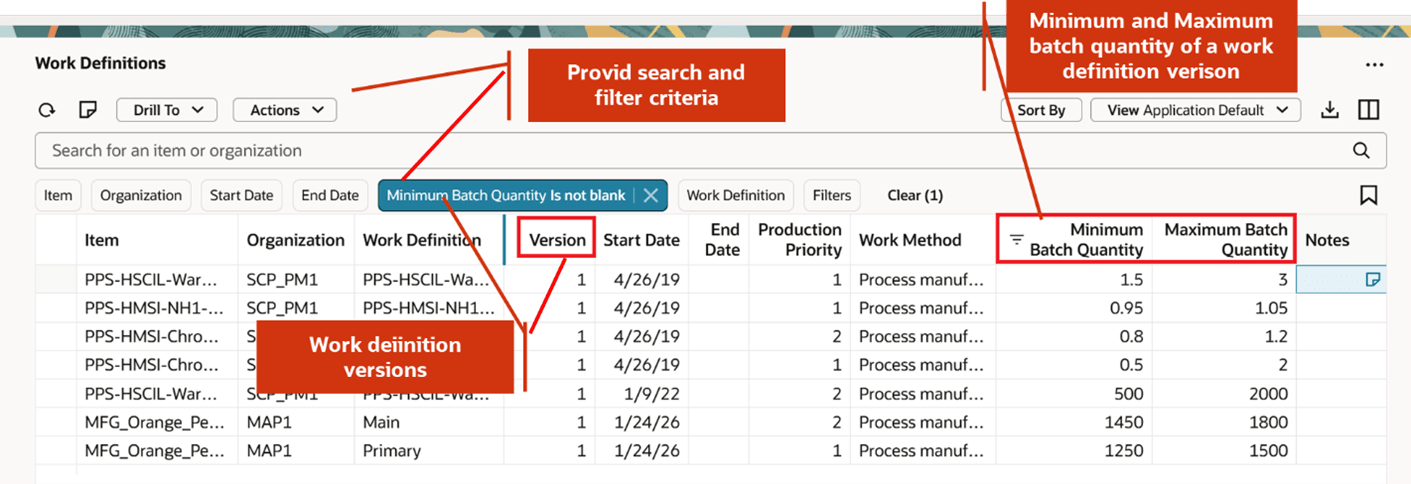This screenshot has width=1411, height=484.
Task: Open the note icon in first row Notes cell
Action: coord(1373,280)
